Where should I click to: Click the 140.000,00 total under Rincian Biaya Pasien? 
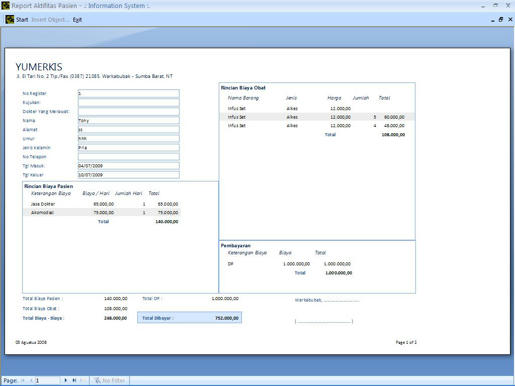167,221
